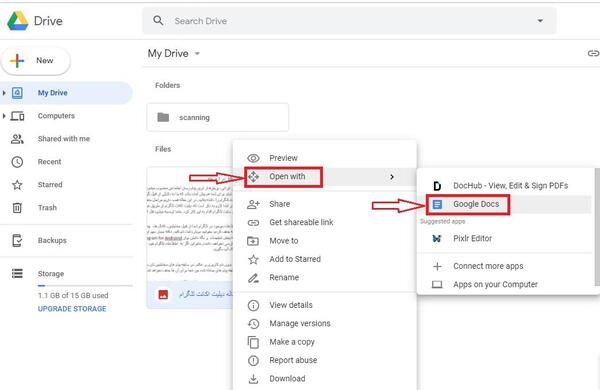Choose Get shareable link
The width and height of the screenshot is (600, 390).
(x=324, y=222)
